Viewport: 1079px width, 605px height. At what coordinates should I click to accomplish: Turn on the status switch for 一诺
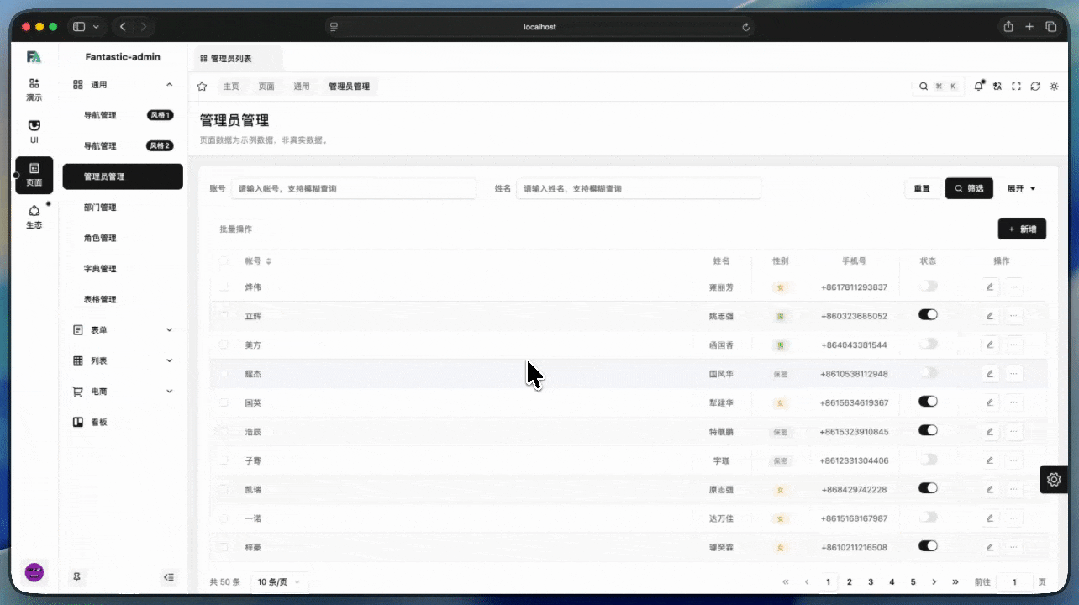pos(928,517)
